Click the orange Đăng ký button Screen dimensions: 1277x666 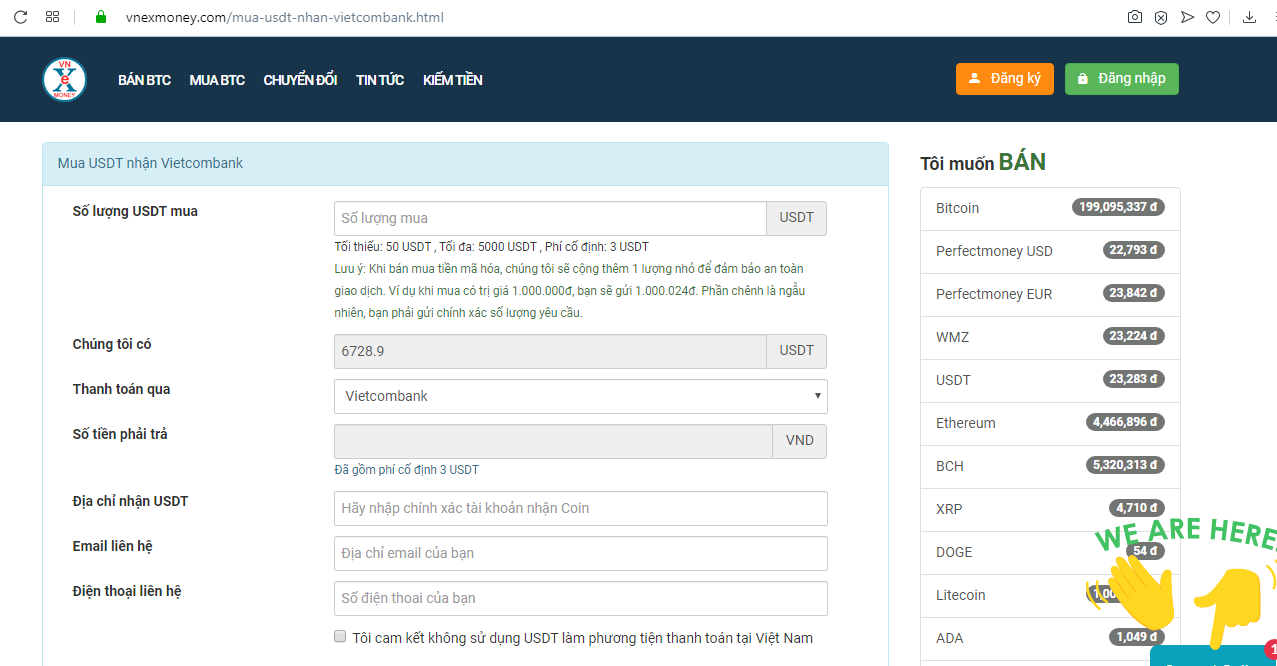1005,79
